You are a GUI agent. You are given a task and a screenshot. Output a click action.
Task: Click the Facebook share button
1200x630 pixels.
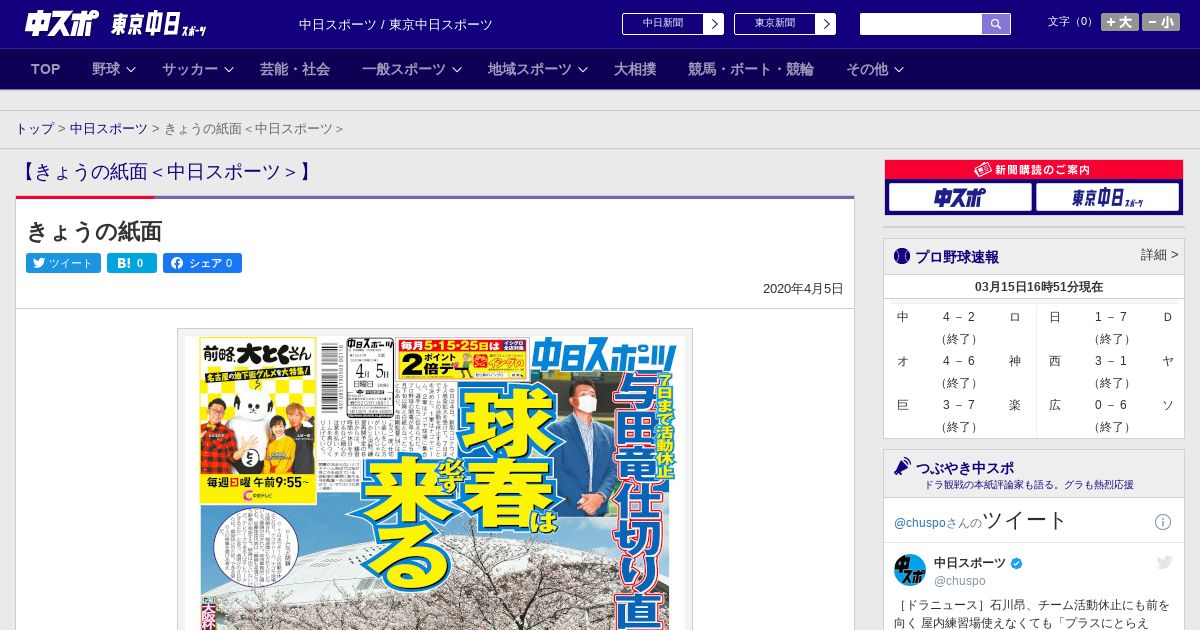(x=202, y=263)
